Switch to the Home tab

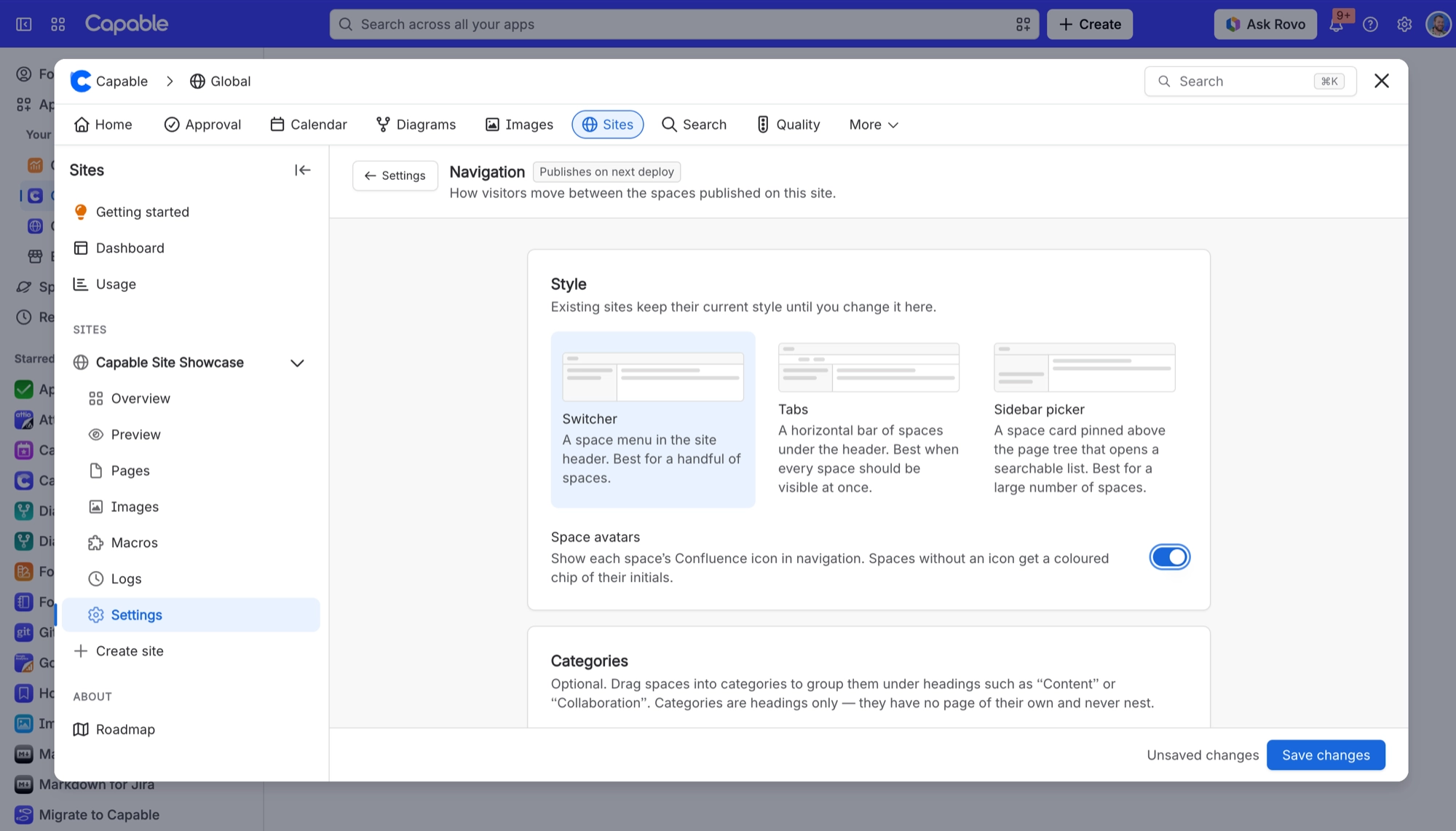point(103,125)
